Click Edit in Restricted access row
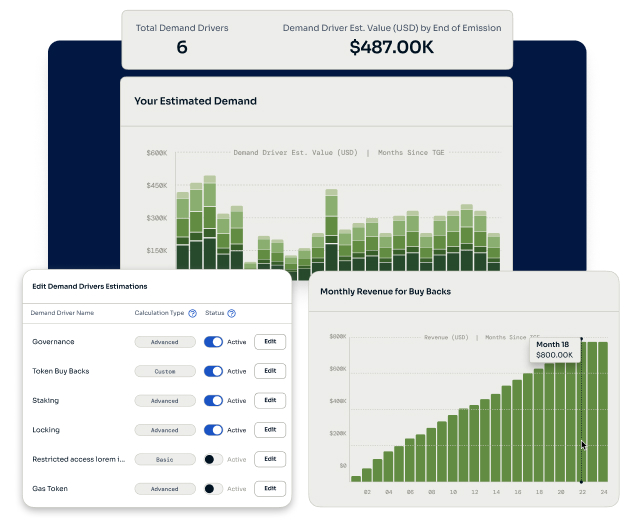This screenshot has width=636, height=522. pos(269,460)
